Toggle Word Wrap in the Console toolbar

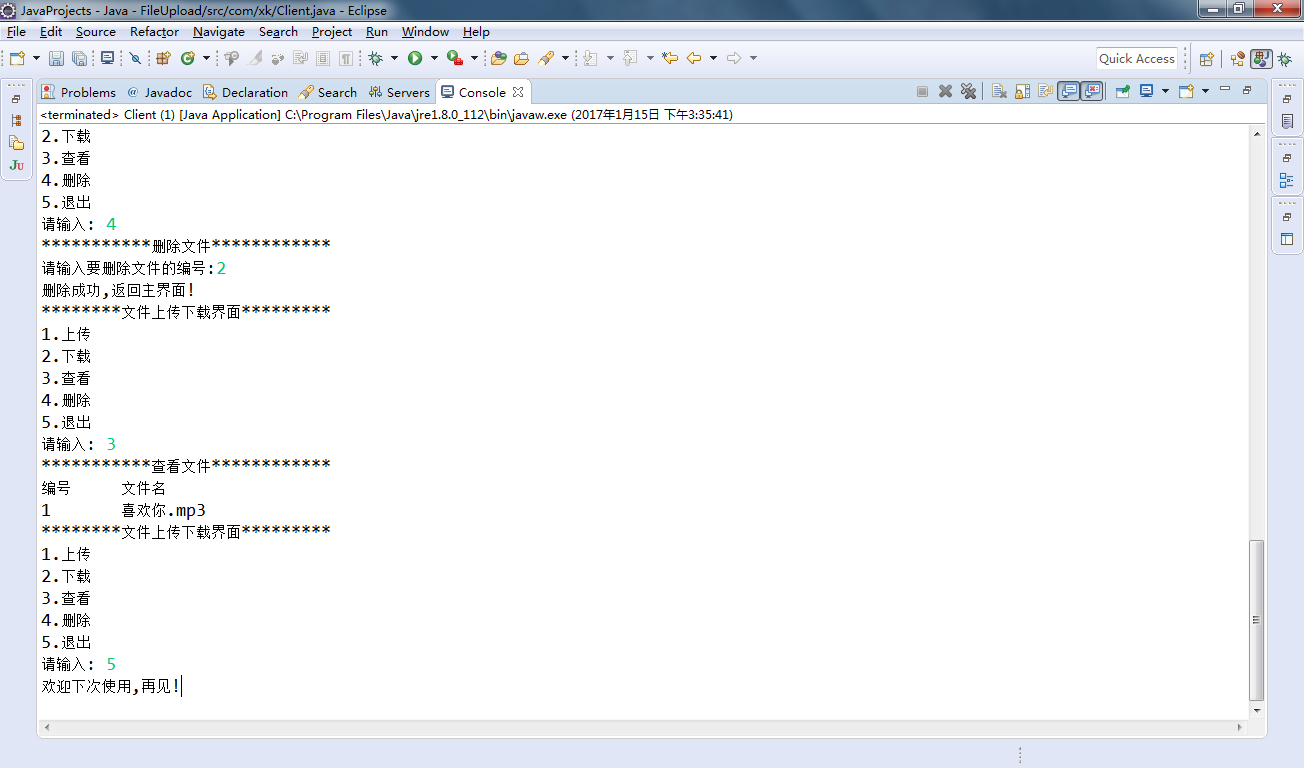[x=1045, y=91]
